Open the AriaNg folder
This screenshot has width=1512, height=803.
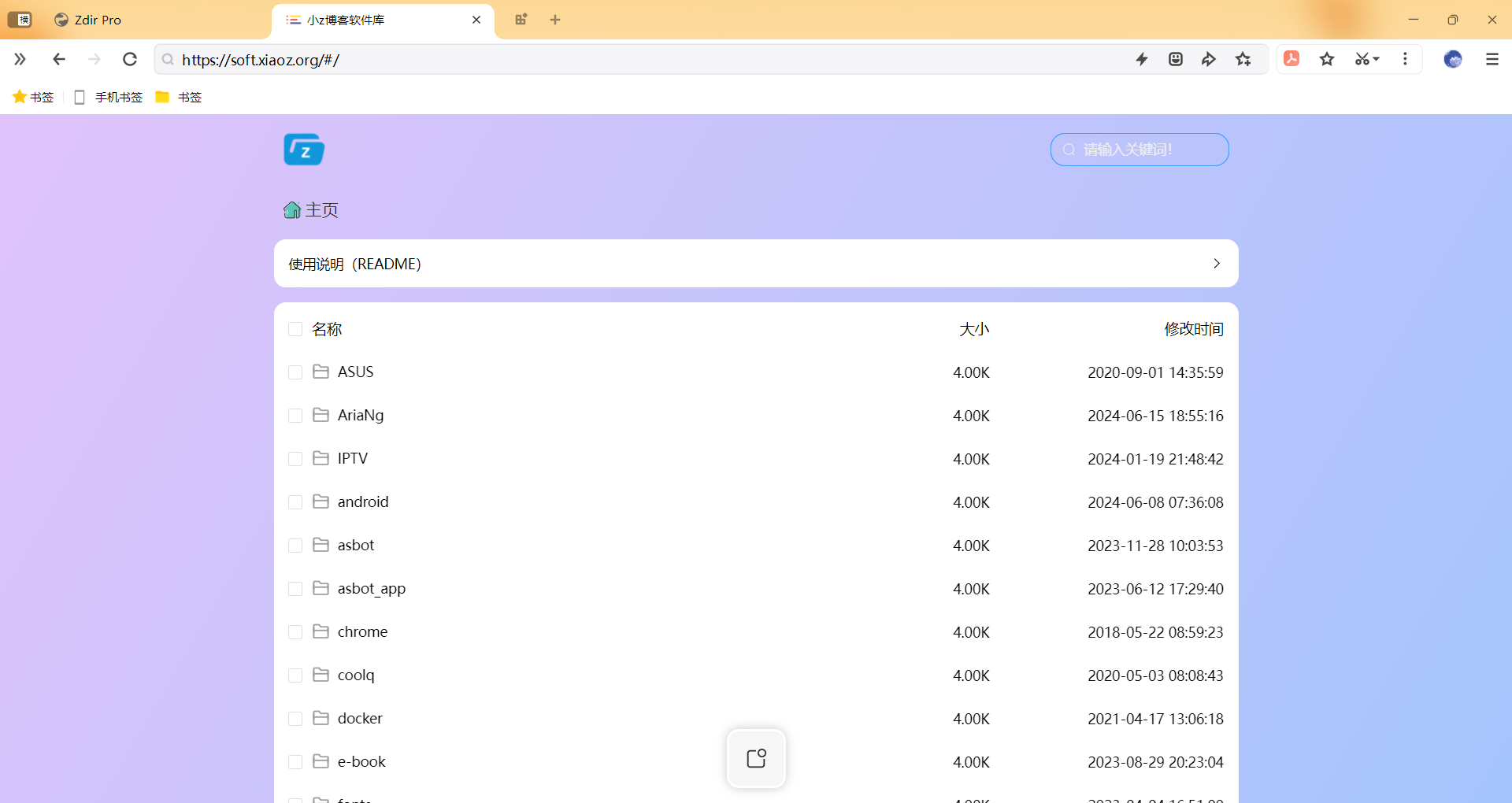tap(361, 415)
